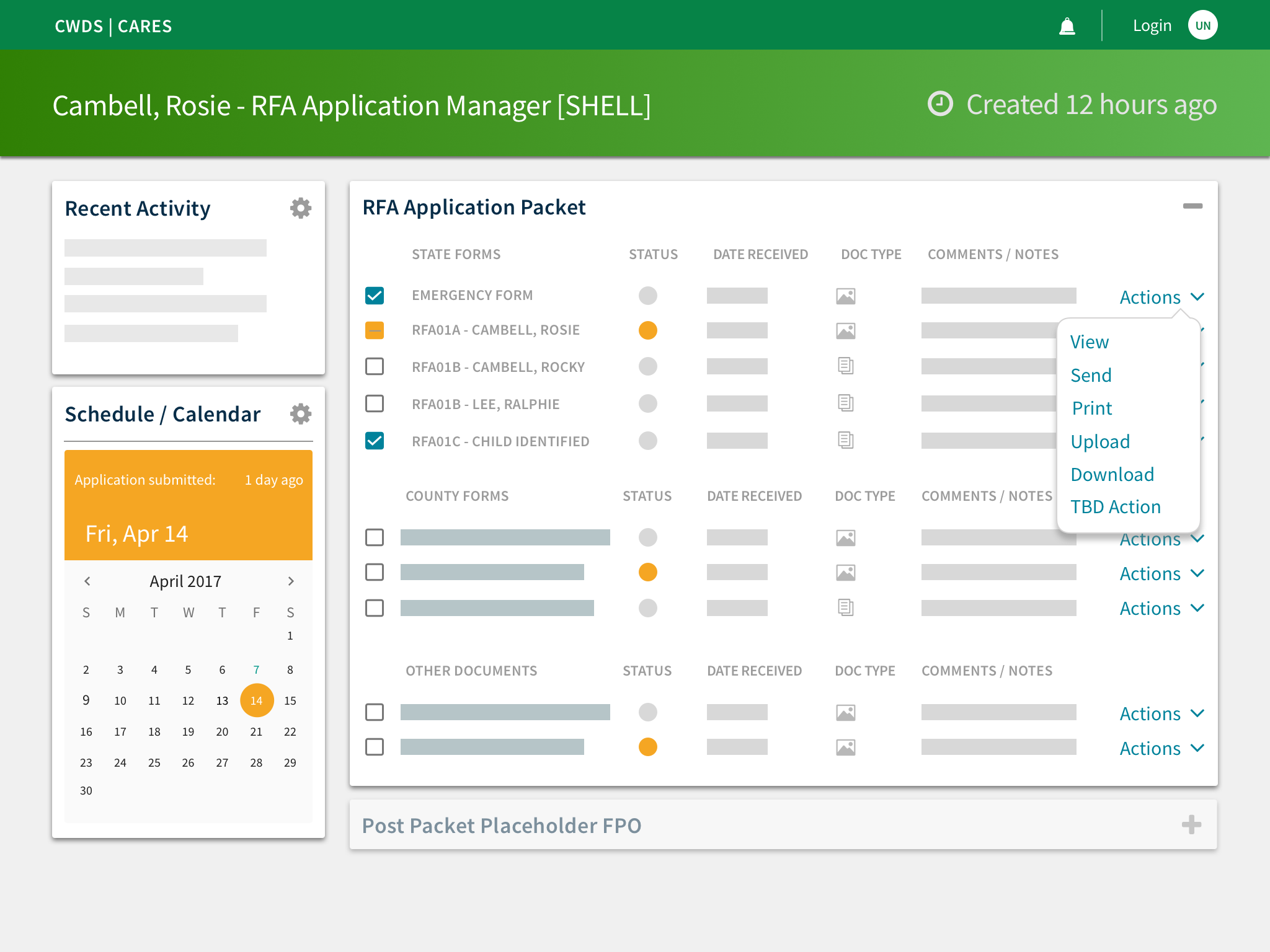Select April 21 in the calendar
Viewport: 1270px width, 952px height.
click(256, 732)
